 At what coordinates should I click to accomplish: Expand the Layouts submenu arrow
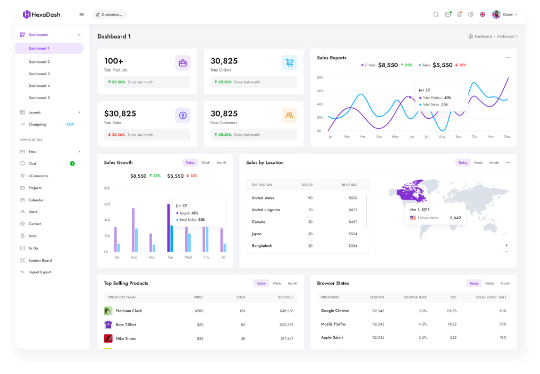coord(80,112)
